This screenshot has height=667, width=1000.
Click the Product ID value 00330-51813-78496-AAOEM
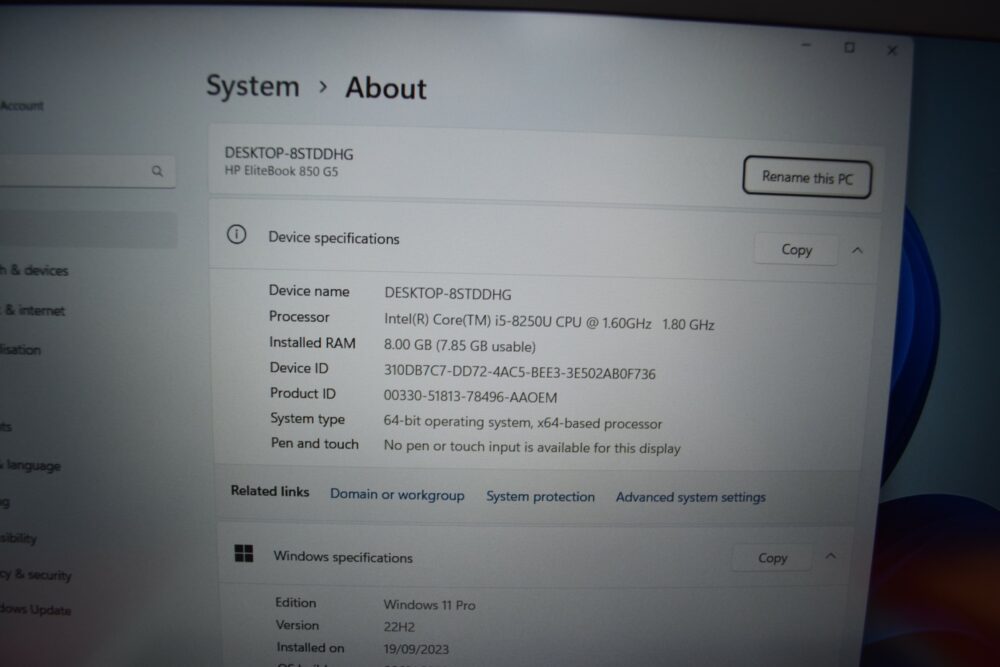click(470, 397)
